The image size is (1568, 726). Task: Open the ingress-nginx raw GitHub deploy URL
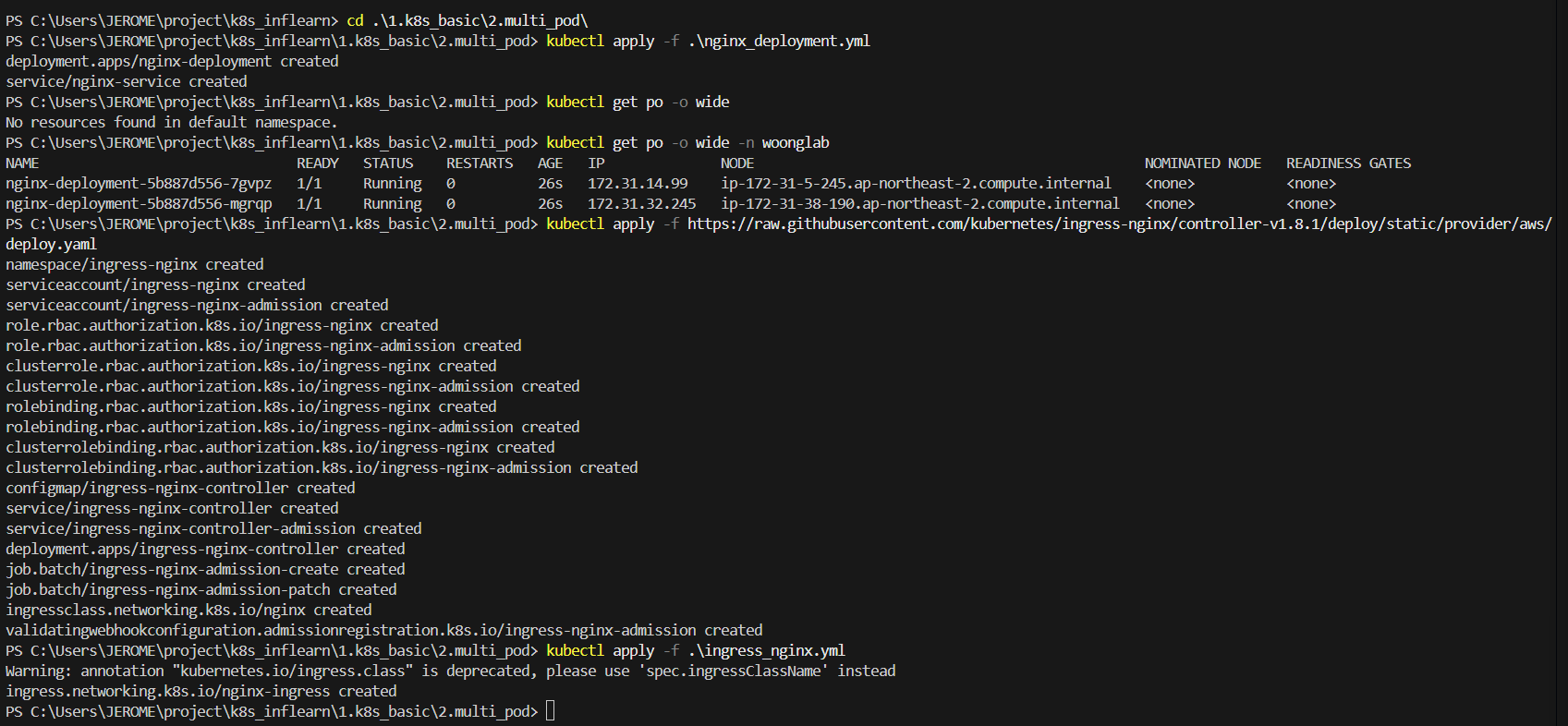(1118, 224)
